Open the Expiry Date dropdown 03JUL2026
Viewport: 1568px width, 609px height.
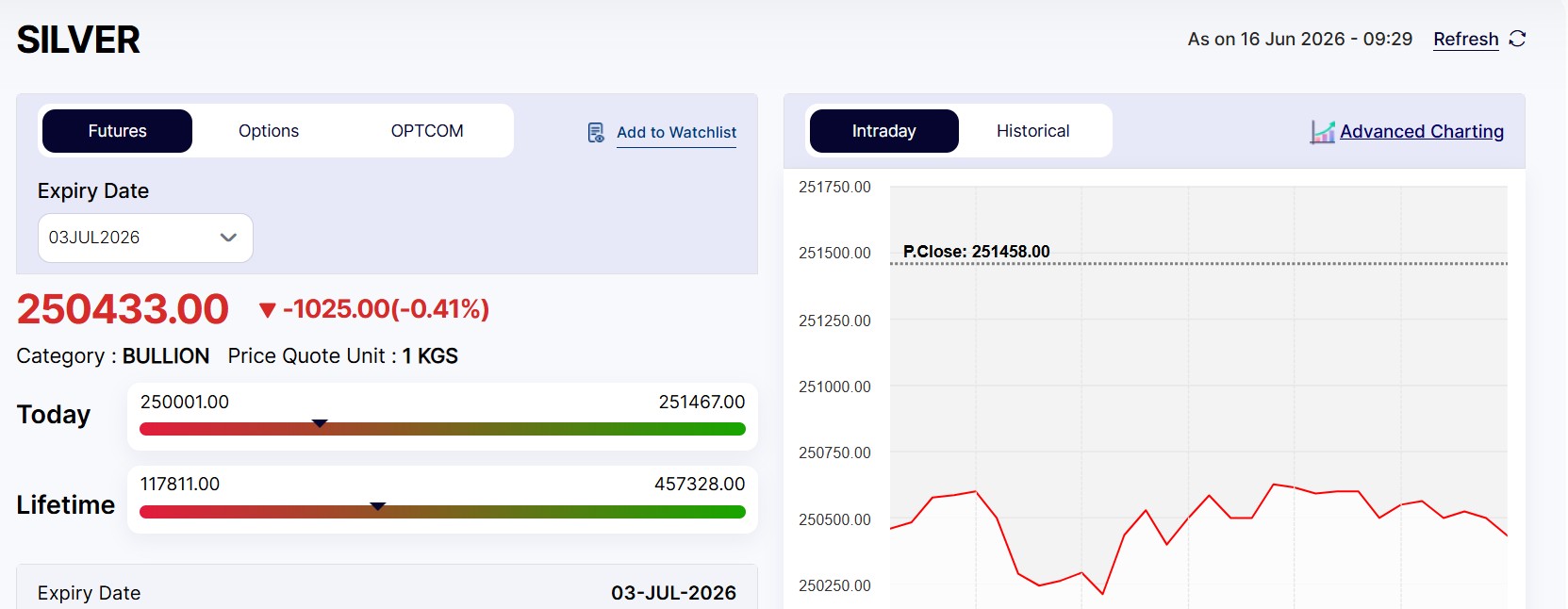[x=145, y=238]
